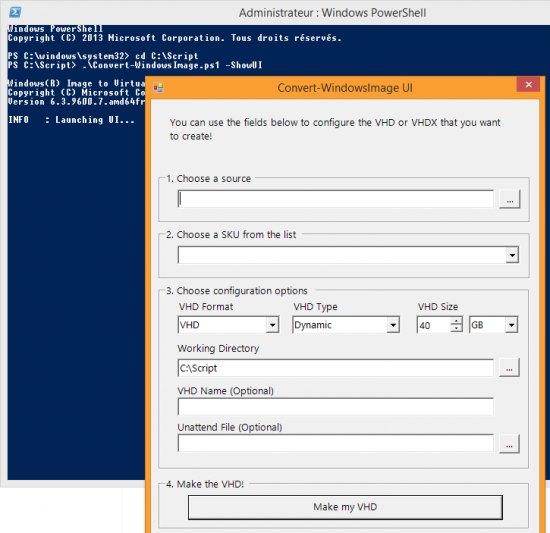The height and width of the screenshot is (533, 550).
Task: Click the Convert-WindowsImage UI title text
Action: [x=345, y=88]
